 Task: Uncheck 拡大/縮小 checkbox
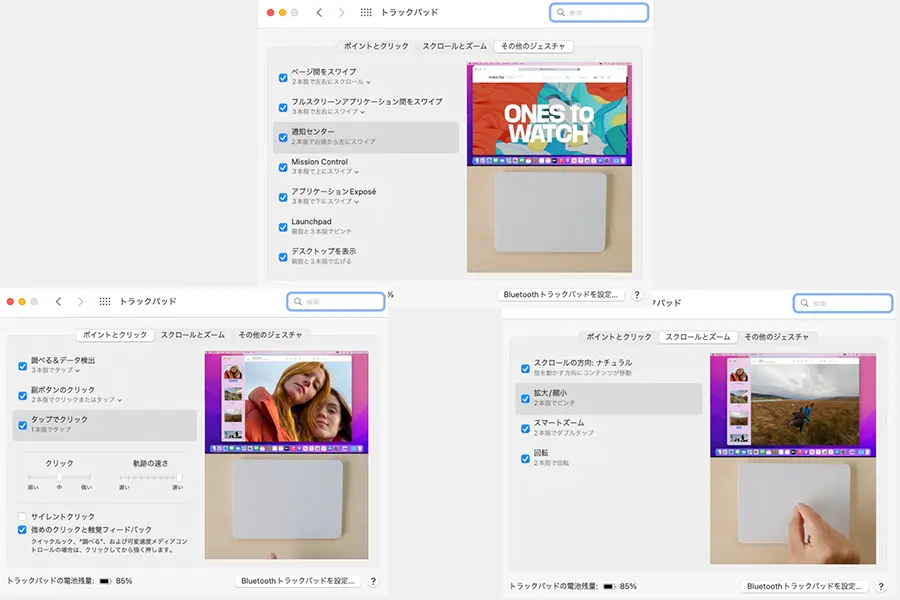point(525,398)
